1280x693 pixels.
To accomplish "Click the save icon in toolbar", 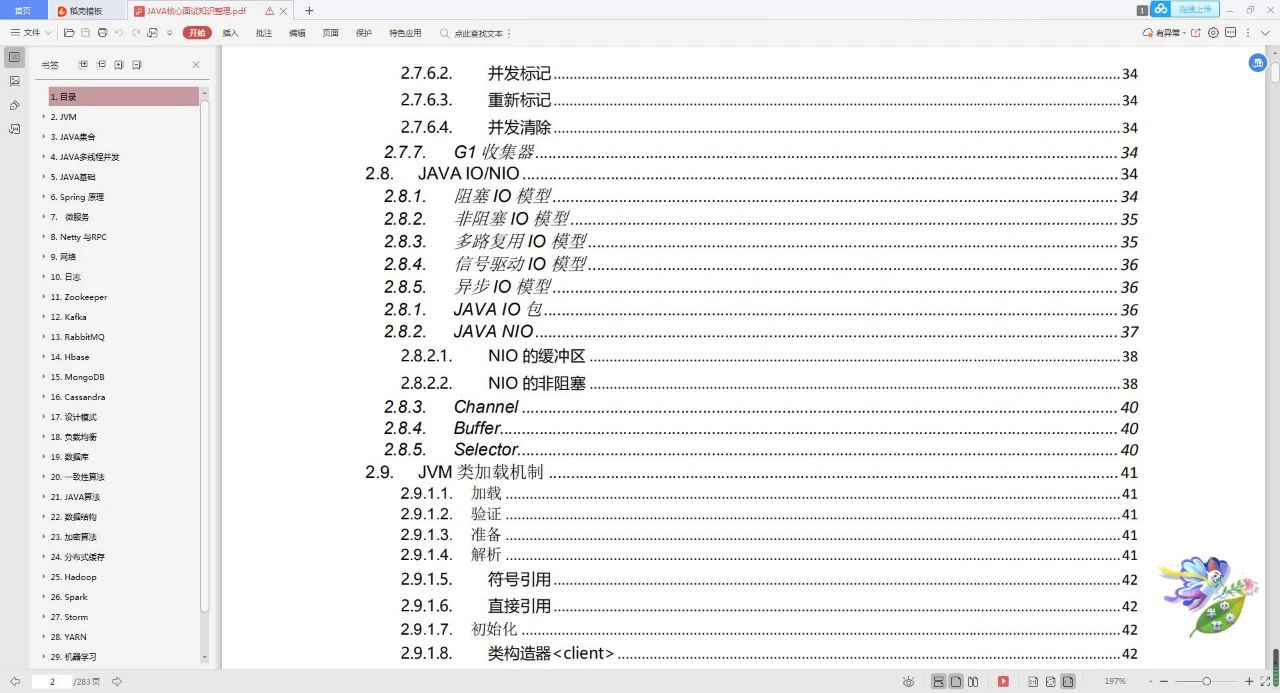I will click(85, 33).
